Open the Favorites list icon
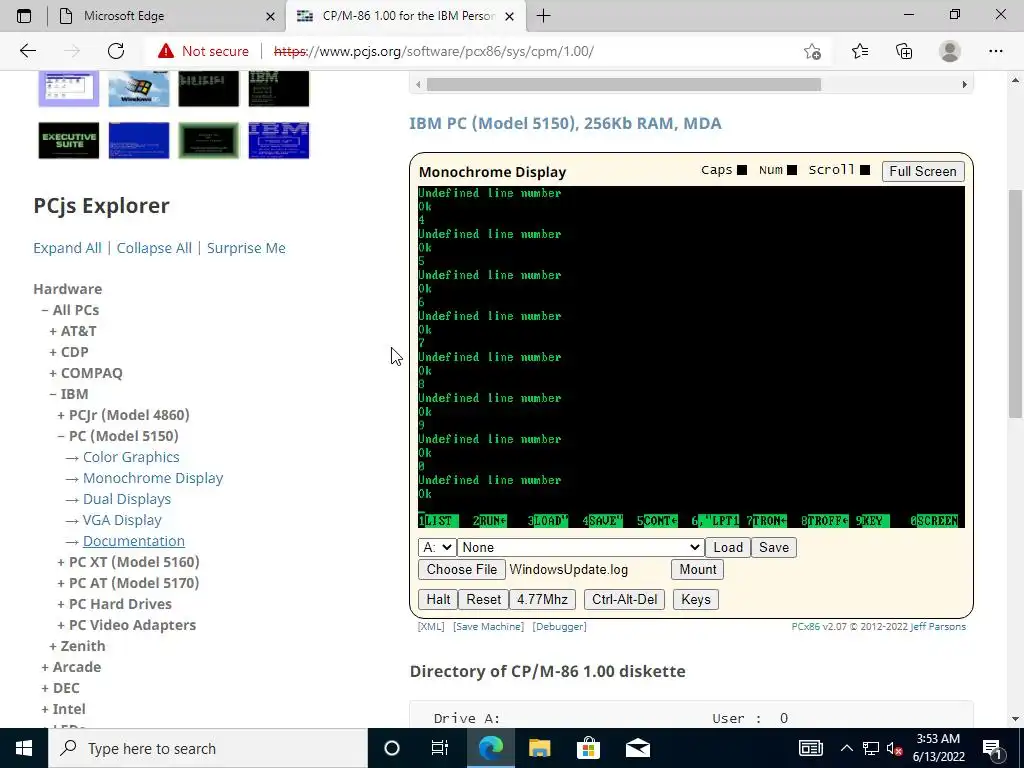The width and height of the screenshot is (1024, 768). click(859, 51)
